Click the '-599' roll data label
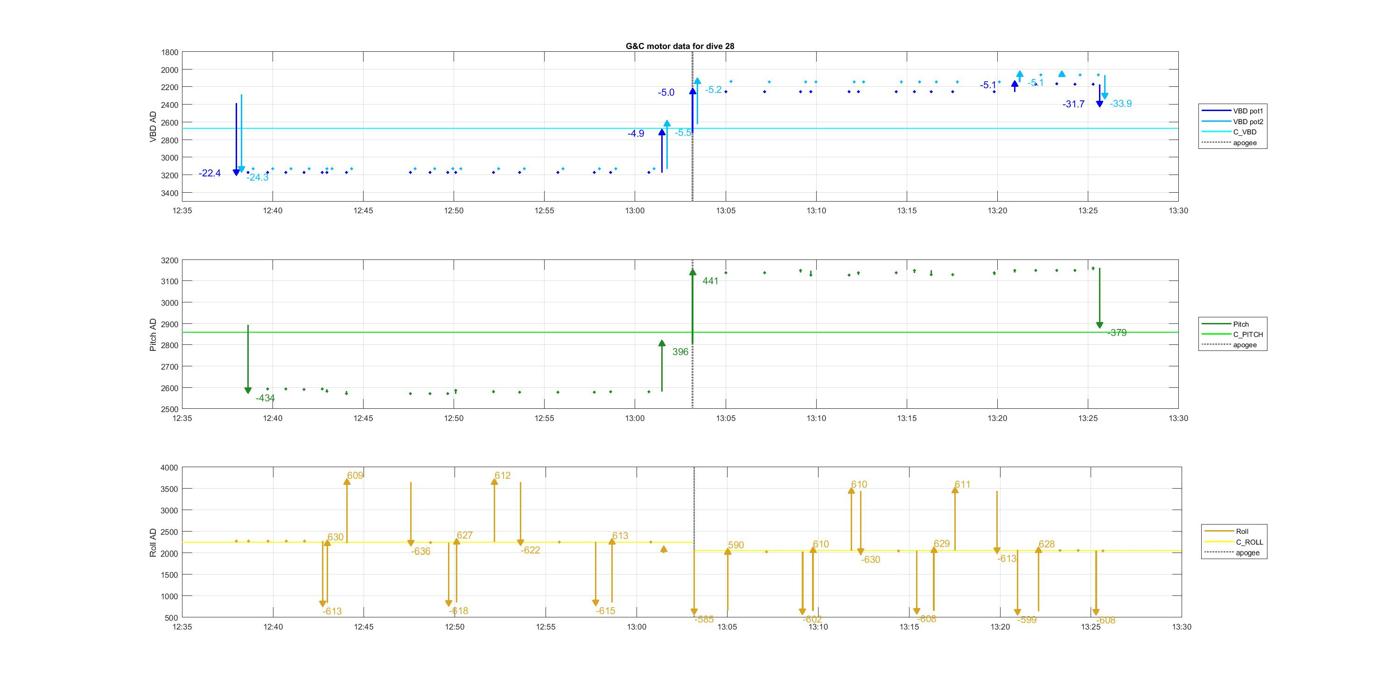This screenshot has height=693, width=1400. click(1027, 620)
